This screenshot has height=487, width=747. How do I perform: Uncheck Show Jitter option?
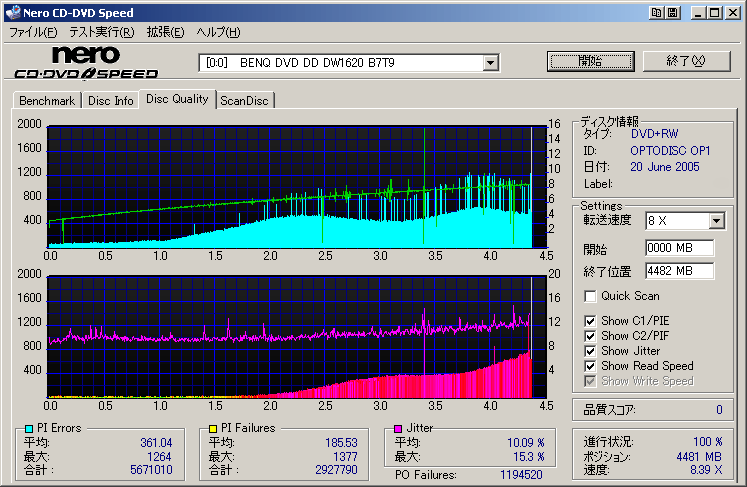pyautogui.click(x=590, y=351)
